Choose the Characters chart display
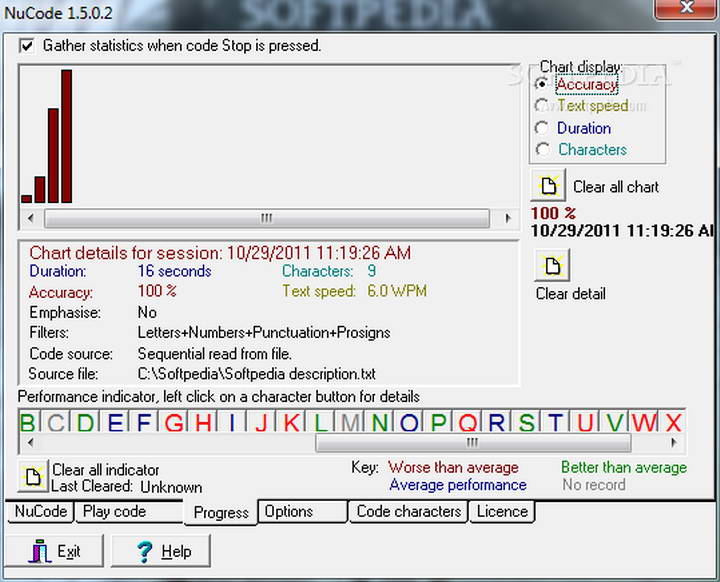Image resolution: width=720 pixels, height=582 pixels. (543, 149)
